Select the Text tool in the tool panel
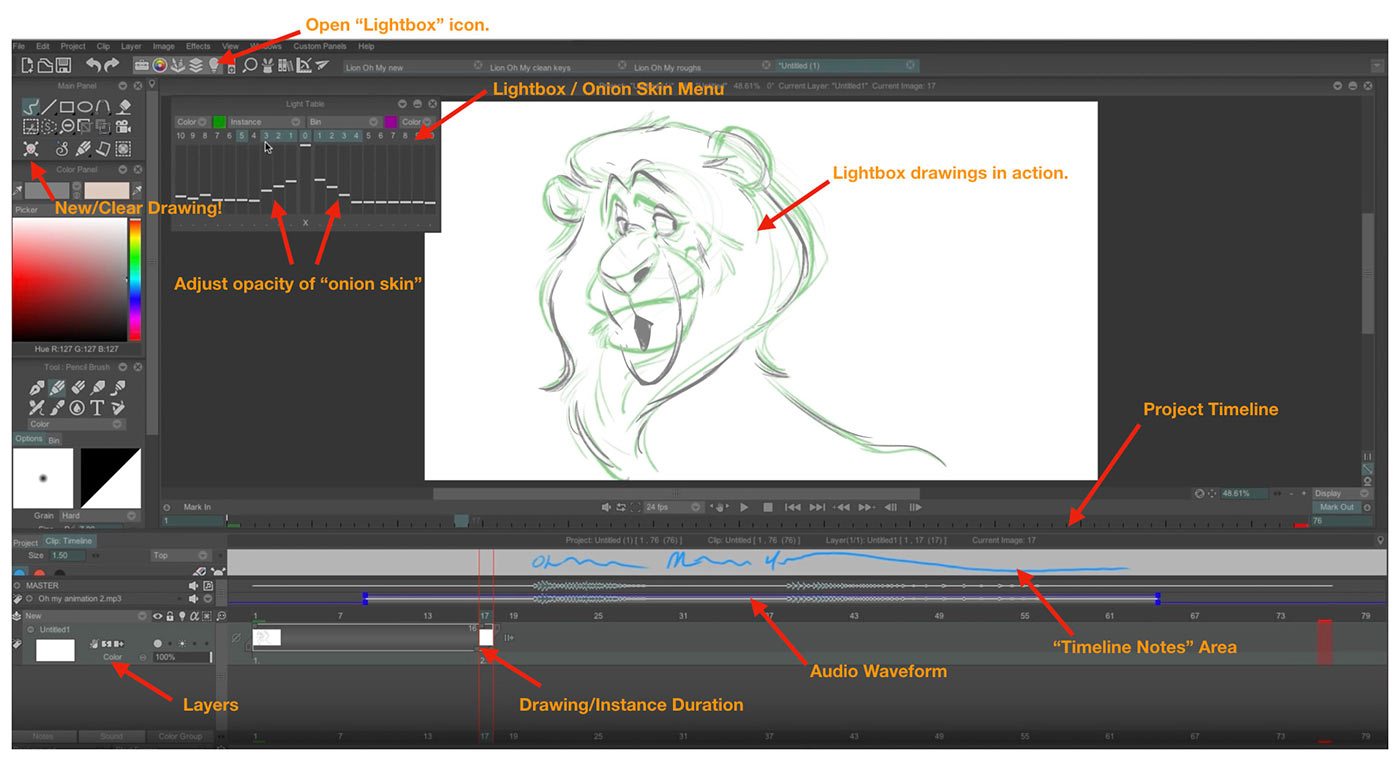 point(97,407)
